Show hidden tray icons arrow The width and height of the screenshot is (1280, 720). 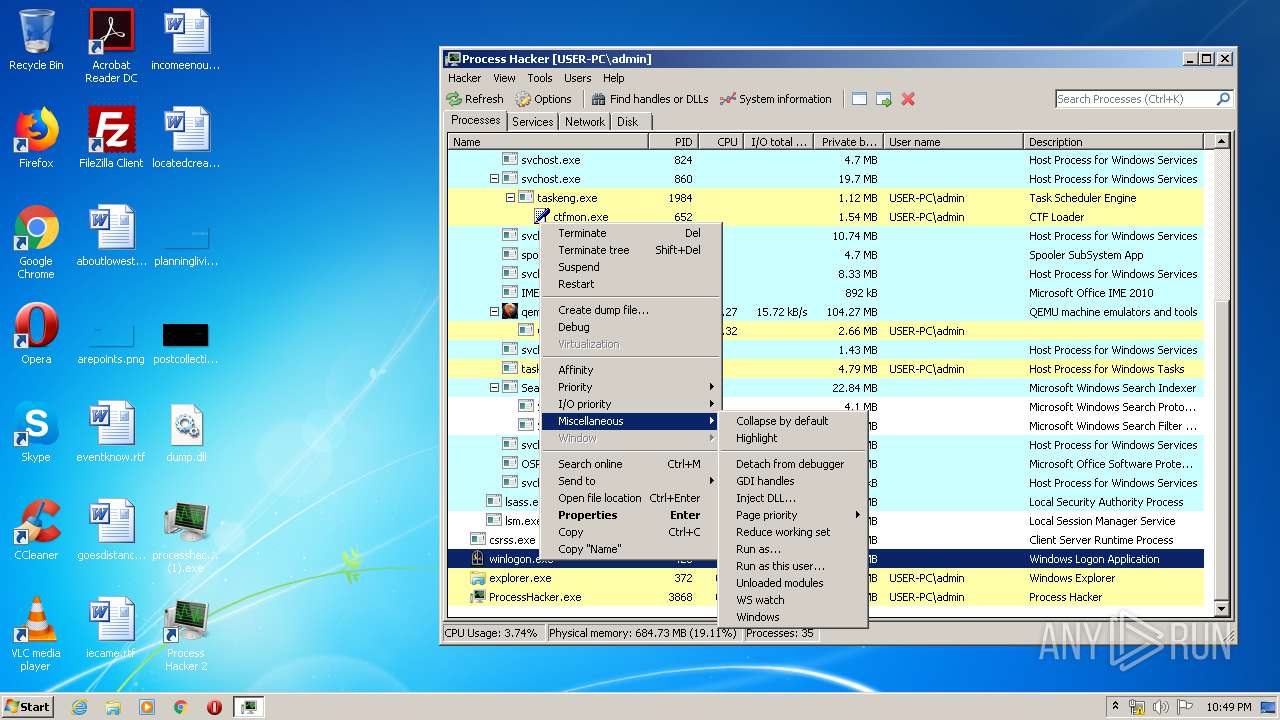point(1115,706)
